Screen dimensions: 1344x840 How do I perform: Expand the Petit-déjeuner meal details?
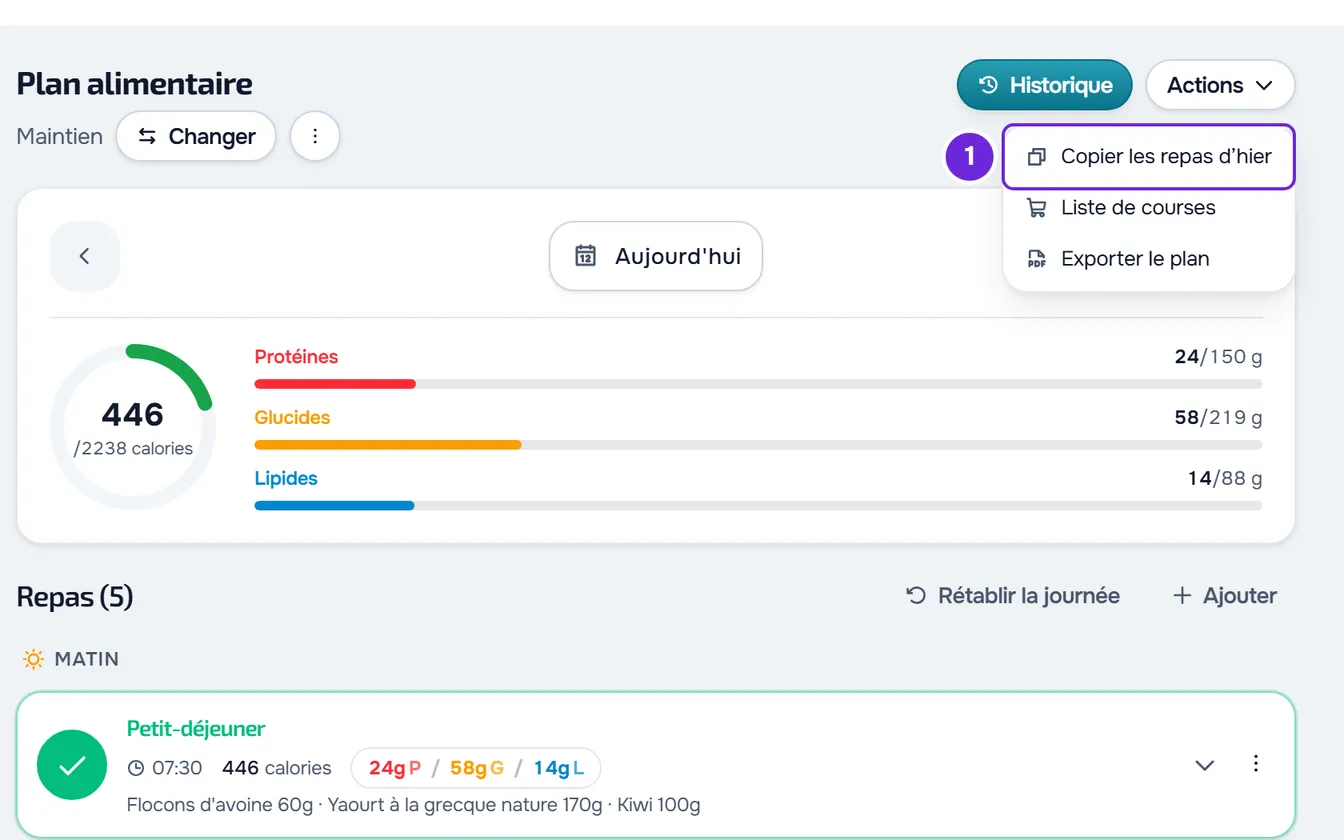coord(1205,765)
